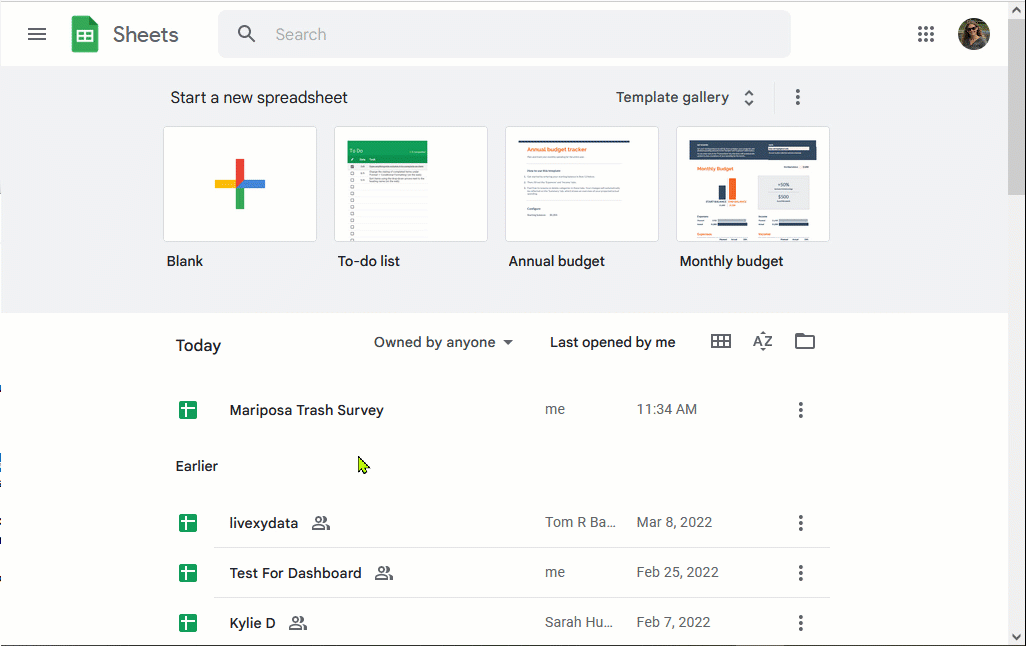The image size is (1026, 646).
Task: Click the vertical scrollbar thumb
Action: [1016, 105]
